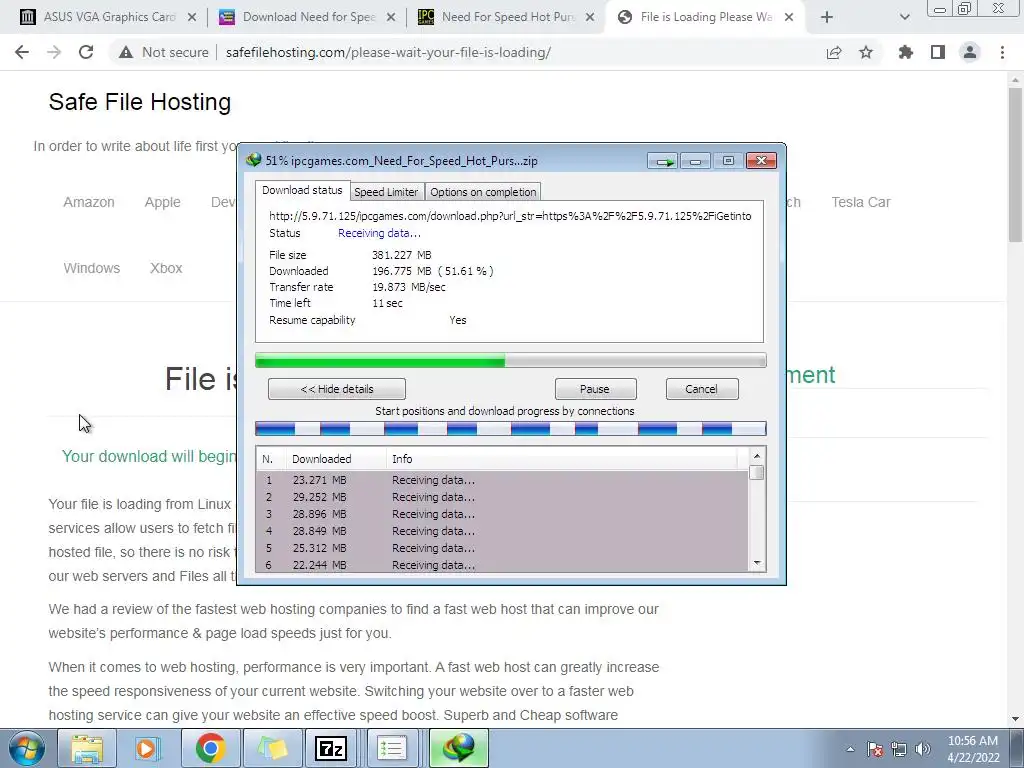The width and height of the screenshot is (1024, 768).
Task: Close the ASUS VGA Graphics Card tab
Action: click(192, 18)
